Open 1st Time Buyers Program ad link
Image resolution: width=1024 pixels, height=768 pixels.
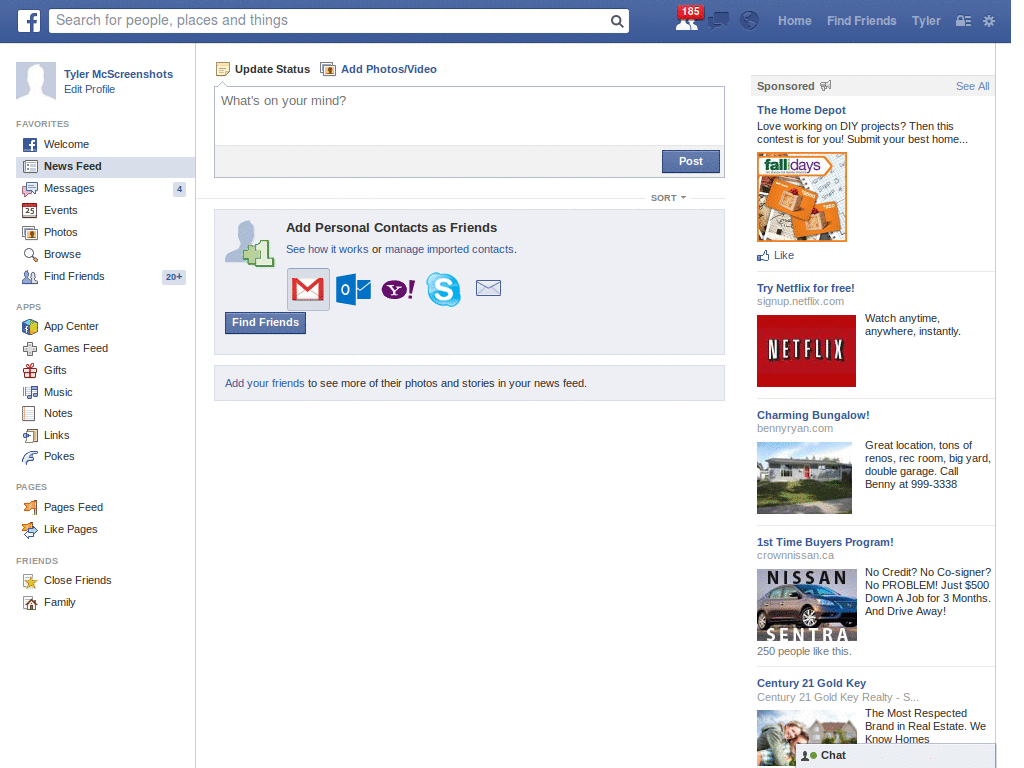tap(825, 542)
